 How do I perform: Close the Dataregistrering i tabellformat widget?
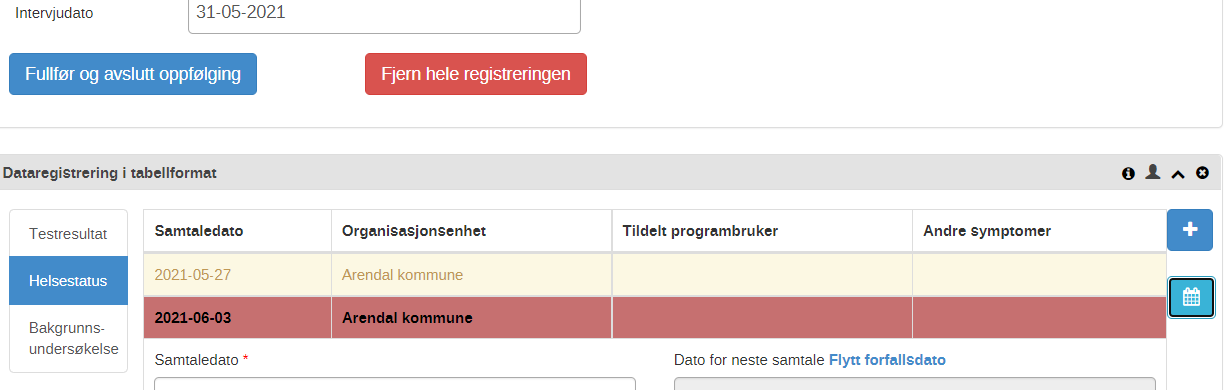point(1203,173)
